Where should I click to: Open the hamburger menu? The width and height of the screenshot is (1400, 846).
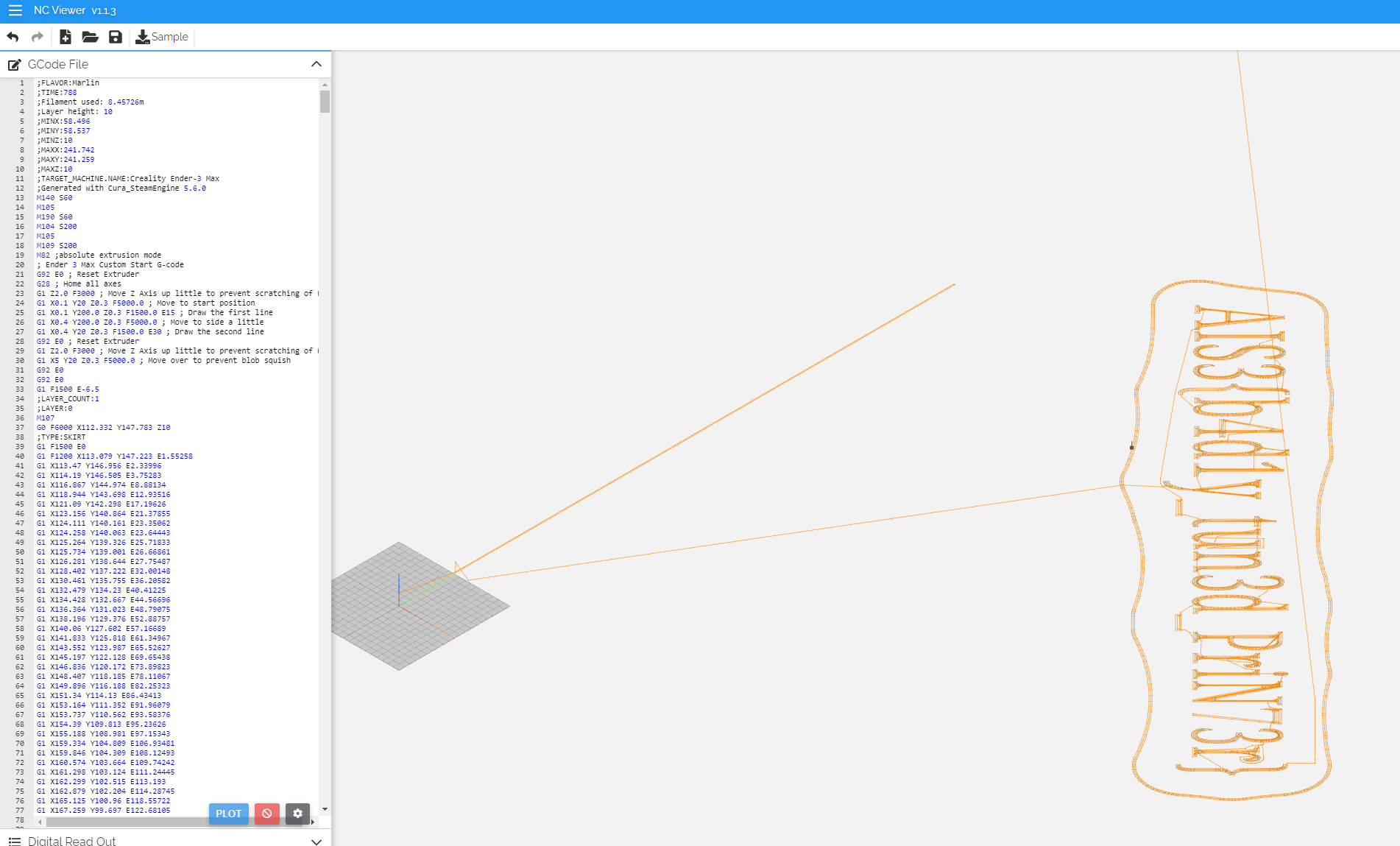coord(15,10)
